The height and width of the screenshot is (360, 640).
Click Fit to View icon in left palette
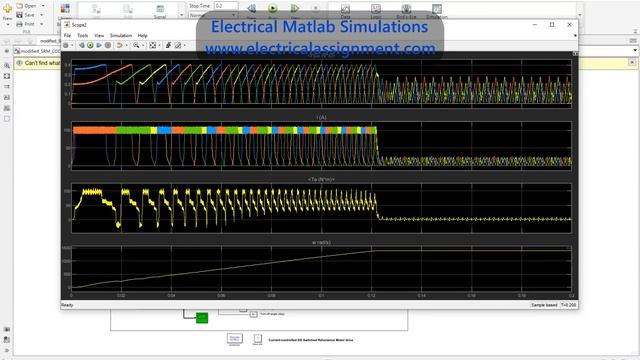pyautogui.click(x=7, y=76)
